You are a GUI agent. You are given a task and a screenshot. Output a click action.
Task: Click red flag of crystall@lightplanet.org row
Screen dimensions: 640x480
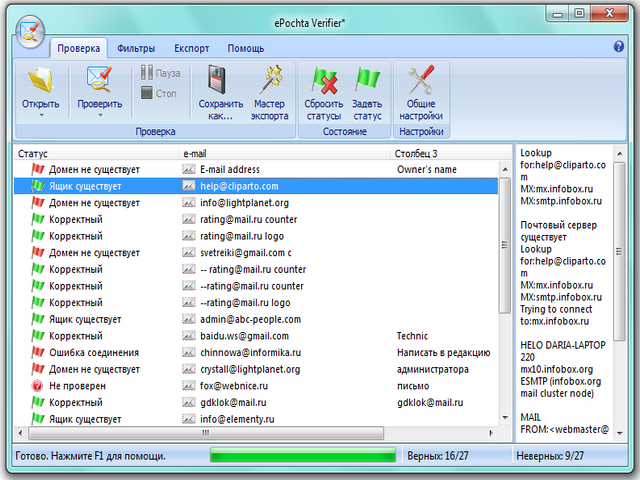(x=38, y=369)
